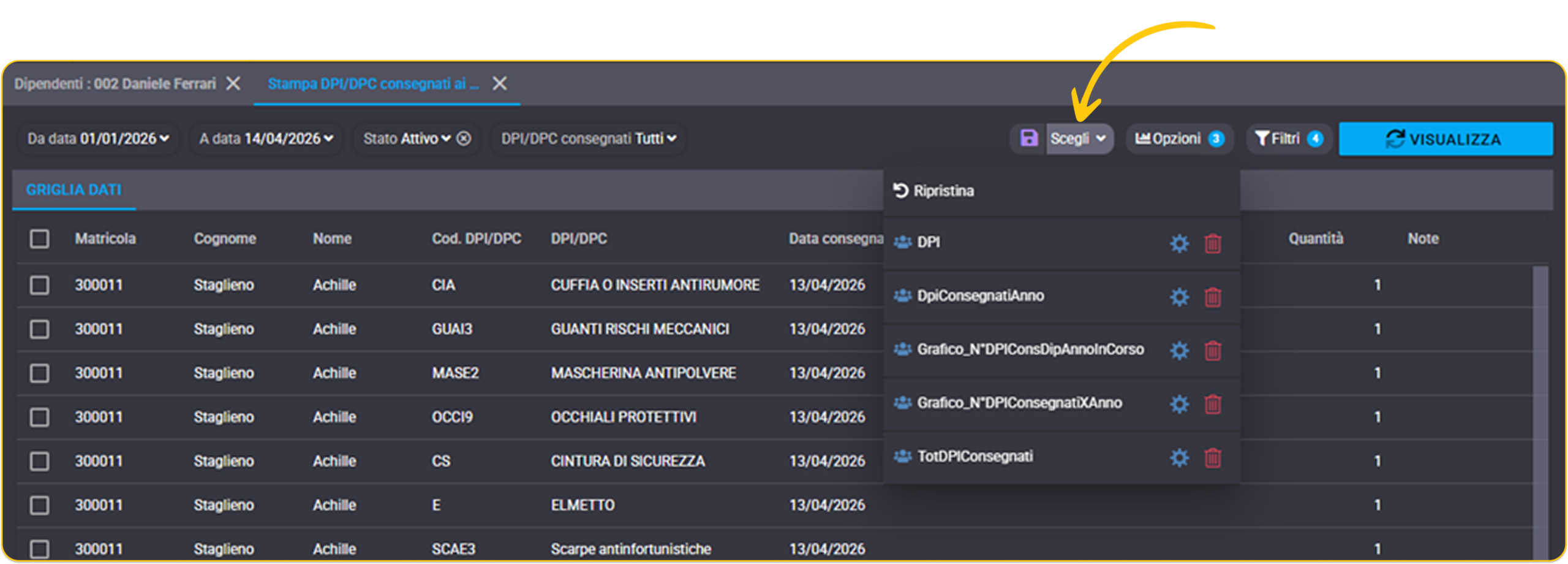The image size is (1568, 564).
Task: Select the GRIGLIA DATI tab
Action: point(73,190)
